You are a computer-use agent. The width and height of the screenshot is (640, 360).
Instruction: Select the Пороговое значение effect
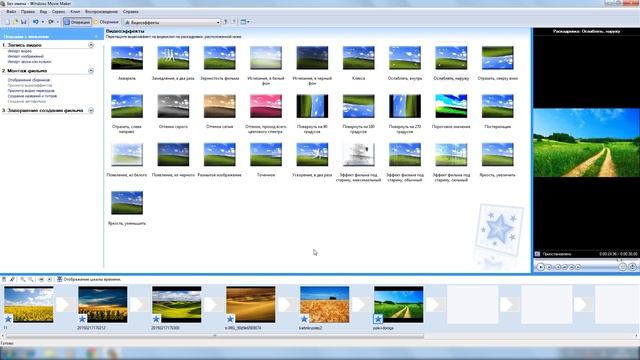tap(451, 106)
